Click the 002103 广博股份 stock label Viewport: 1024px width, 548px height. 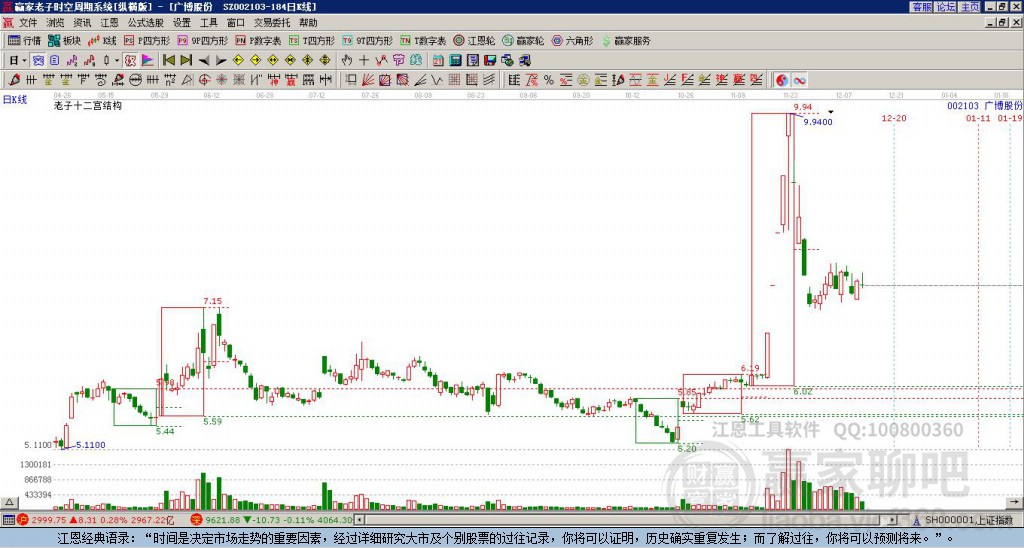(x=985, y=106)
